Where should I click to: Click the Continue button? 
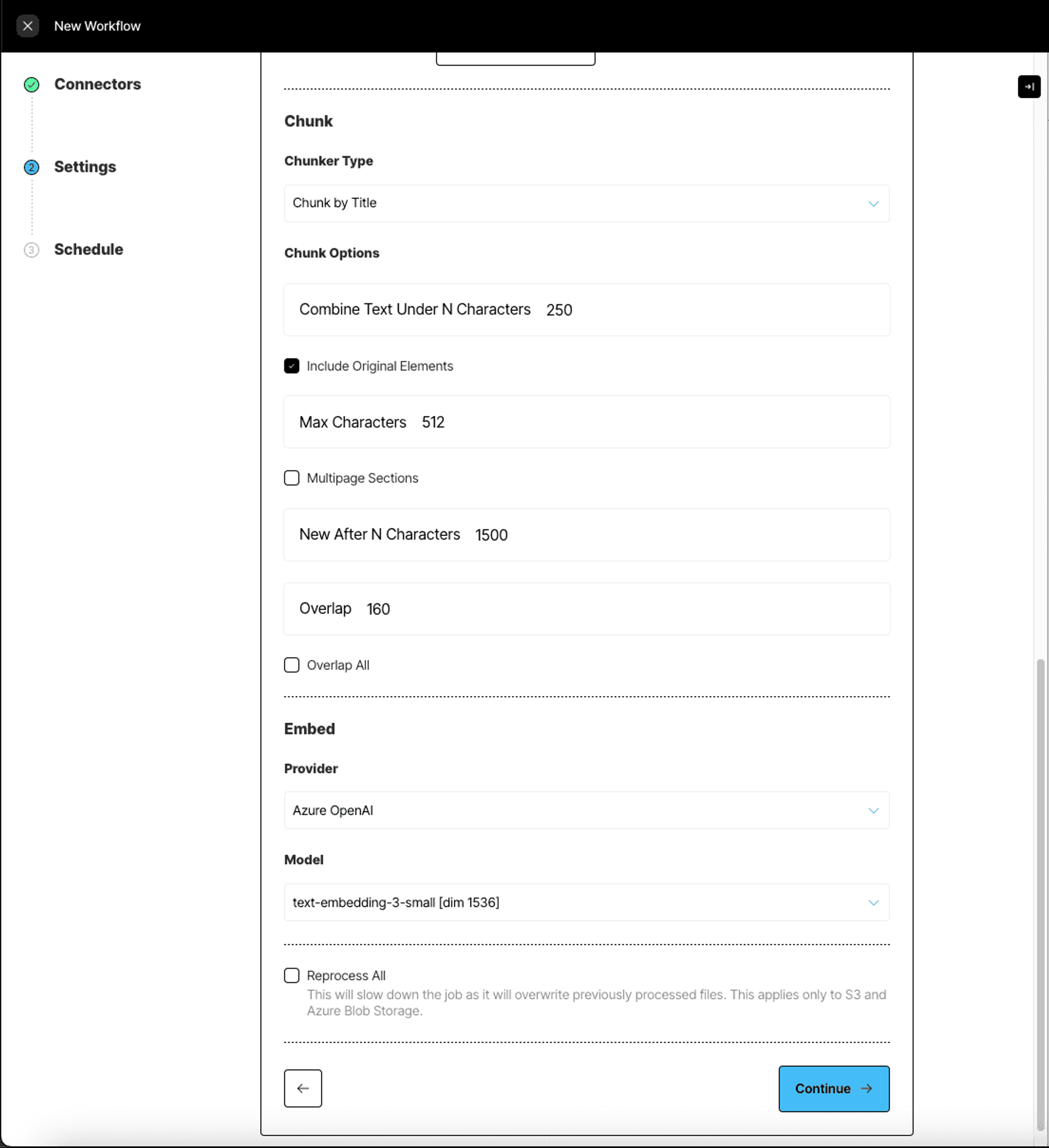click(x=834, y=1089)
